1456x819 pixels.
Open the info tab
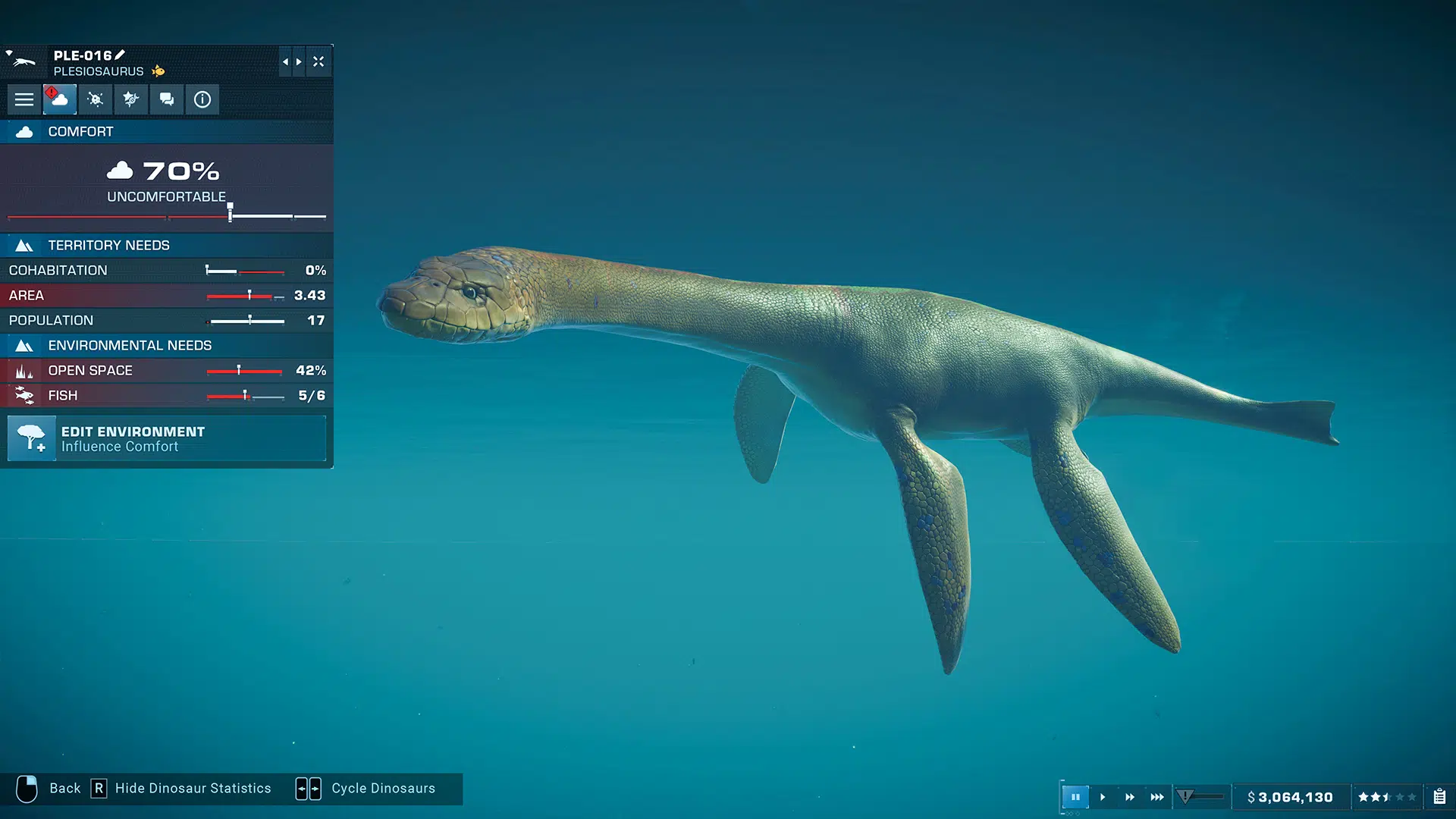(202, 99)
